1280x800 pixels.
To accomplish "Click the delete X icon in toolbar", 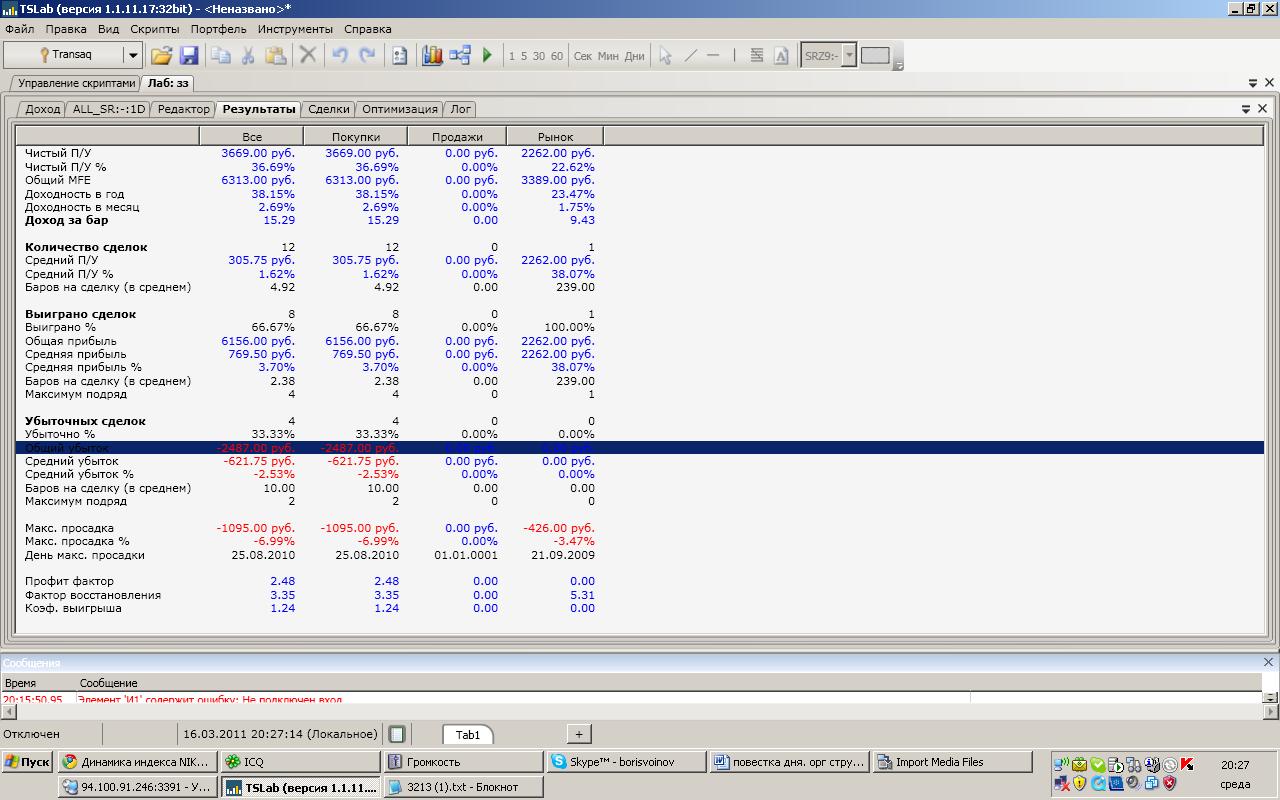I will (308, 56).
